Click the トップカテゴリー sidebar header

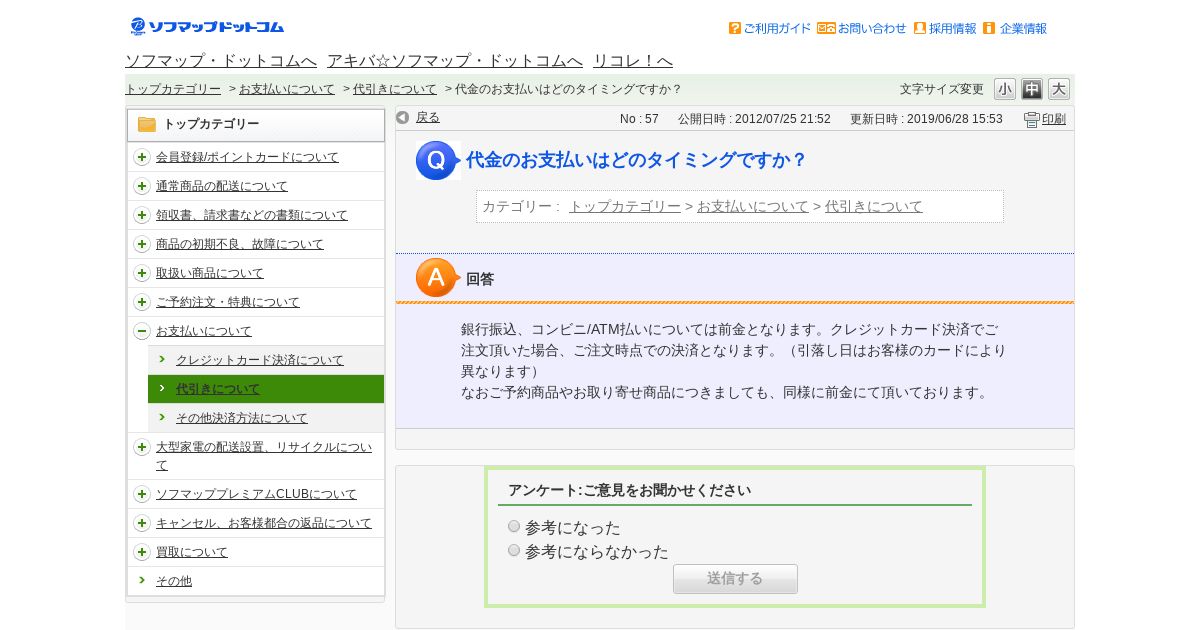(x=256, y=125)
